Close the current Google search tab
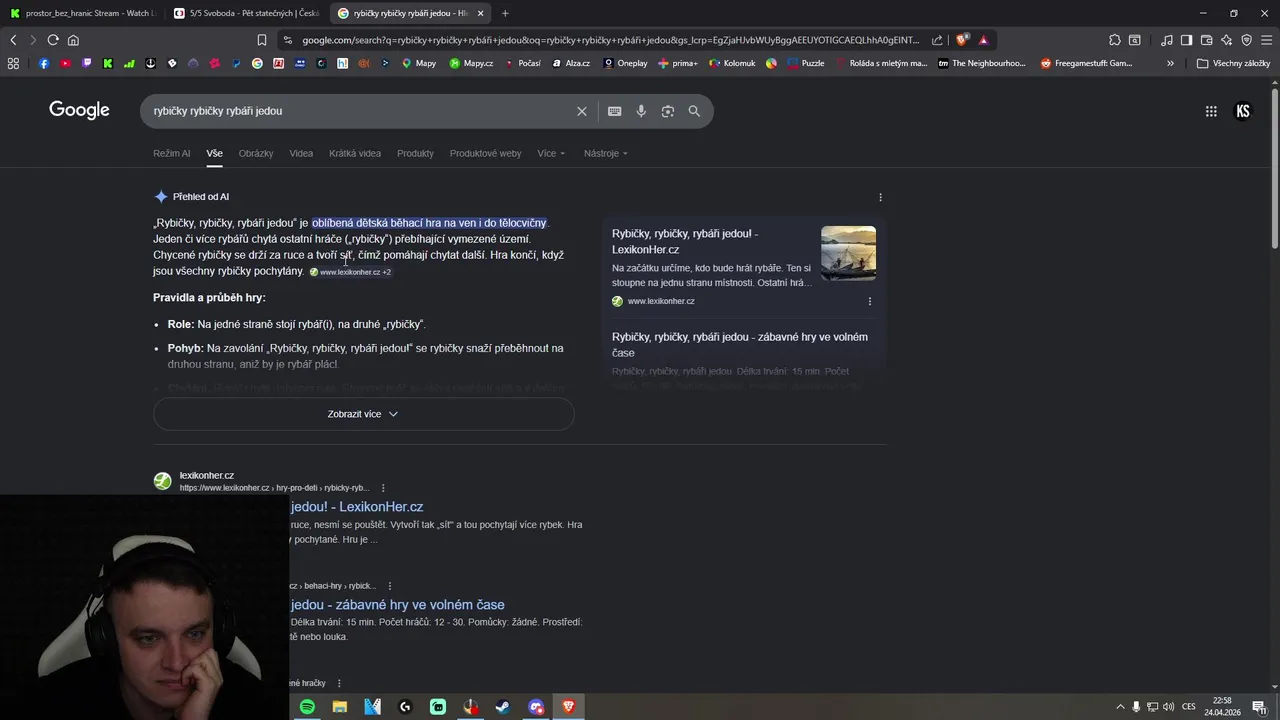 tap(480, 13)
